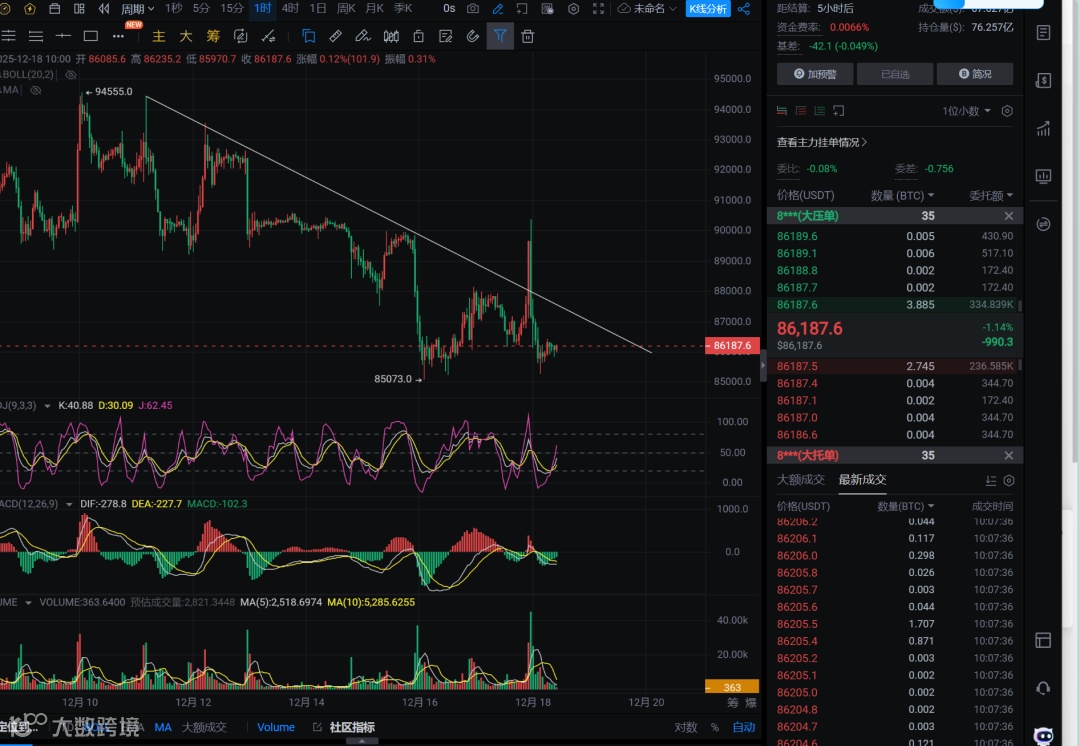The width and height of the screenshot is (1080, 746).
Task: Switch to 大额成交 trades tab
Action: point(800,479)
